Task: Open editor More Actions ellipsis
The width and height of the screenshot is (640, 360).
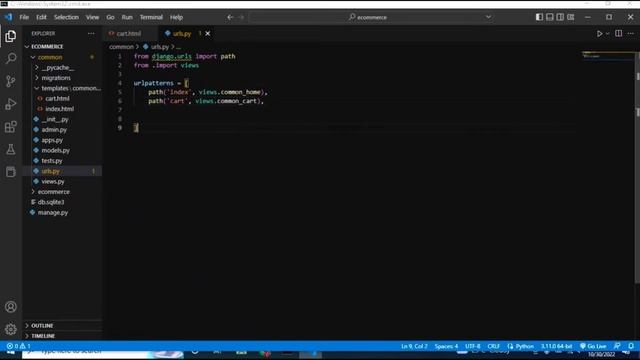Action: (x=631, y=33)
